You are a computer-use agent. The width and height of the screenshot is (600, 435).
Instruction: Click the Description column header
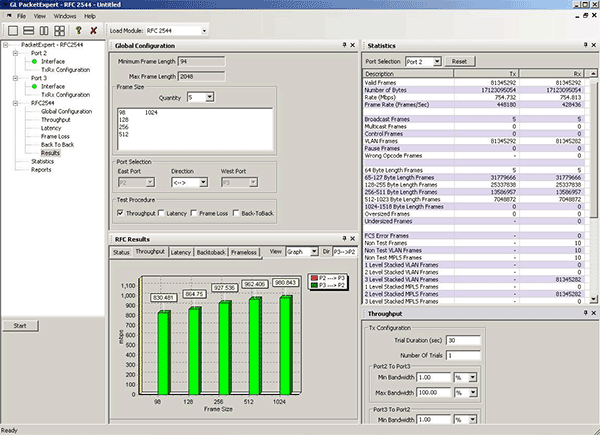coord(408,73)
